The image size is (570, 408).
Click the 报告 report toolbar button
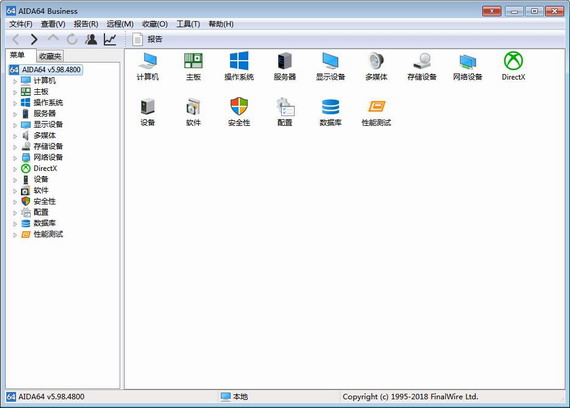pyautogui.click(x=148, y=39)
